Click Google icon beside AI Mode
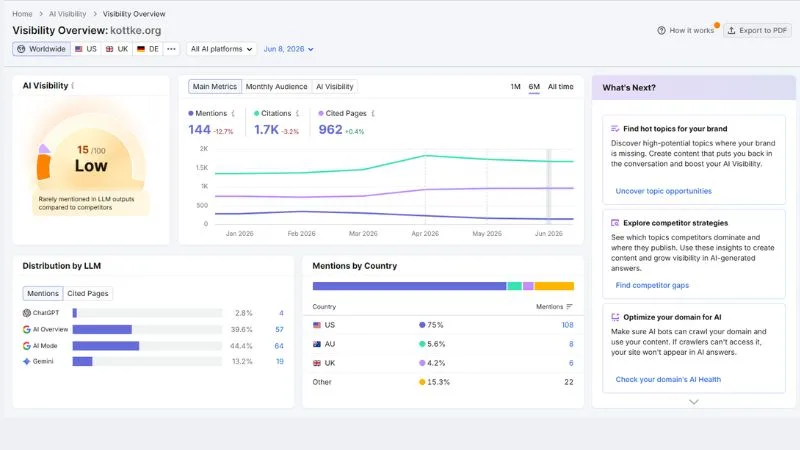Viewport: 800px width, 450px height. coord(27,346)
